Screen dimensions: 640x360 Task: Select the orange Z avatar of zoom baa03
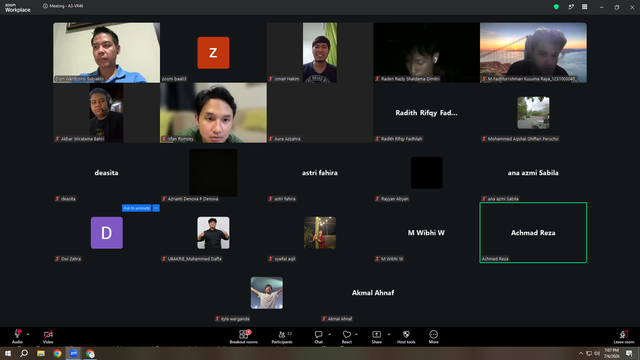click(x=213, y=53)
